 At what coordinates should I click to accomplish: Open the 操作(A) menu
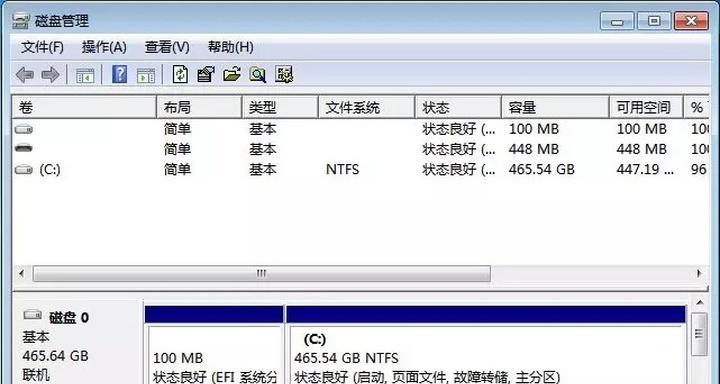pos(104,47)
